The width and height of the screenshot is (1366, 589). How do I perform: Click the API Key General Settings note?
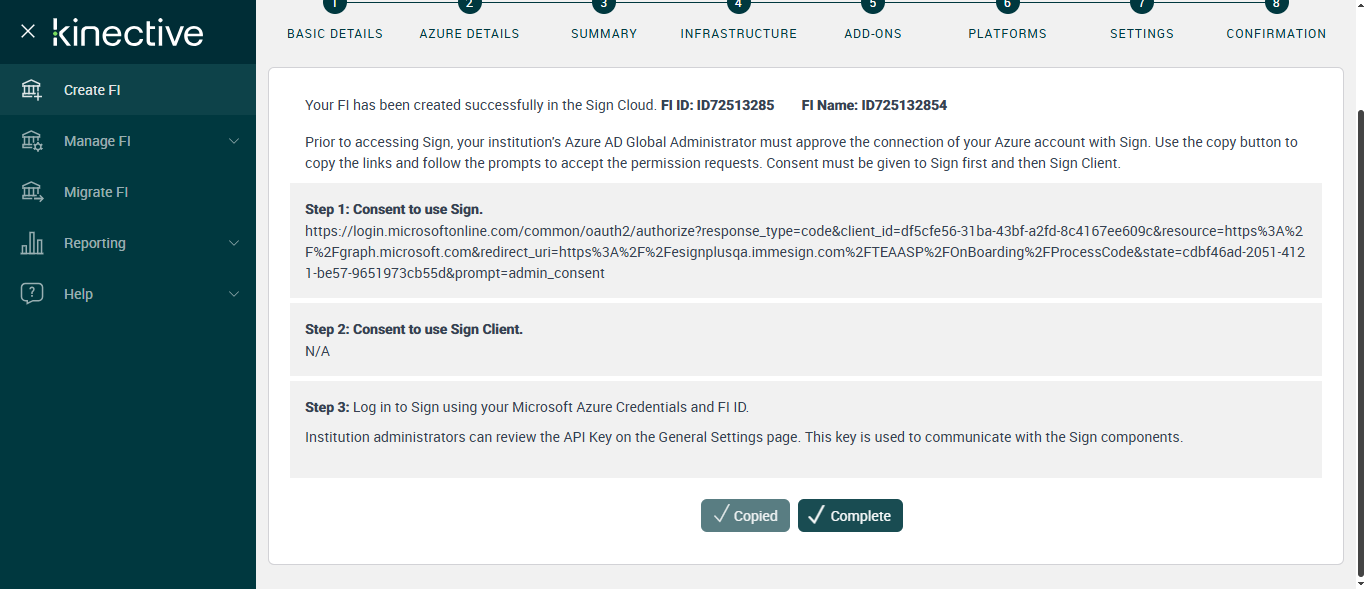744,437
